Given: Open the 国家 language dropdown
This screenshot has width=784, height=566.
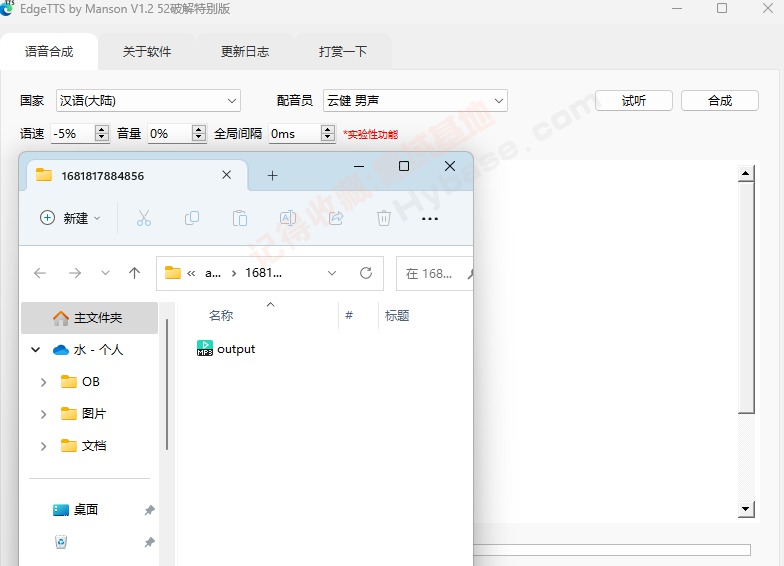Looking at the screenshot, I should (x=148, y=100).
